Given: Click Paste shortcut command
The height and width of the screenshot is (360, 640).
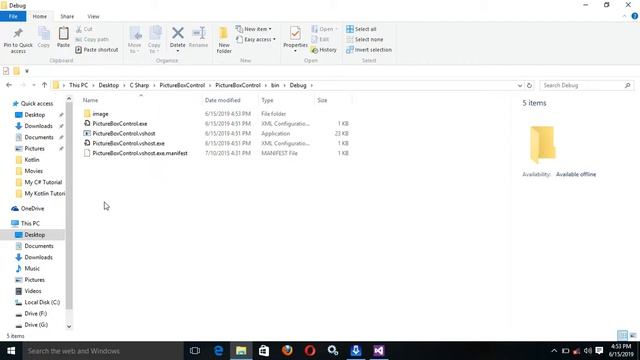Looking at the screenshot, I should point(97,49).
